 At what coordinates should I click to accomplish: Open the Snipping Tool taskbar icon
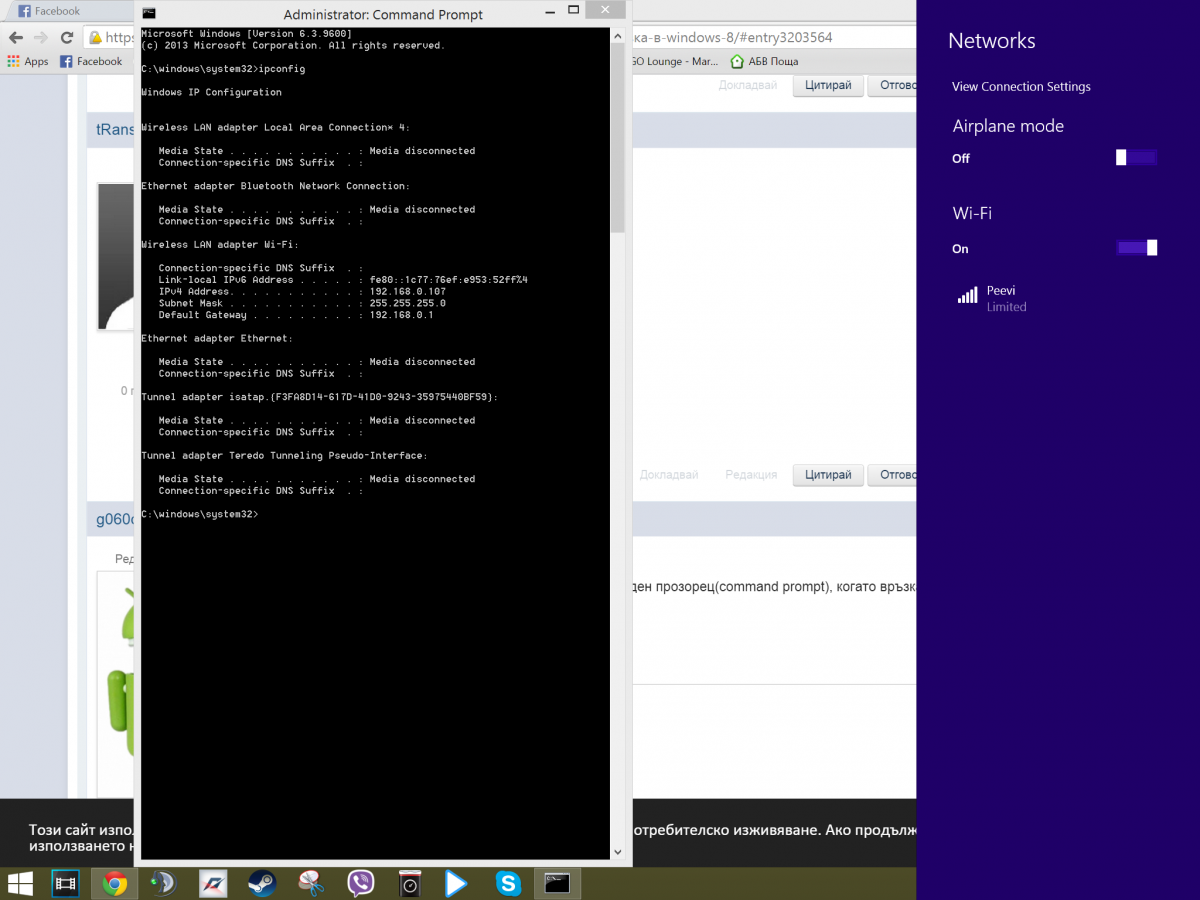311,883
